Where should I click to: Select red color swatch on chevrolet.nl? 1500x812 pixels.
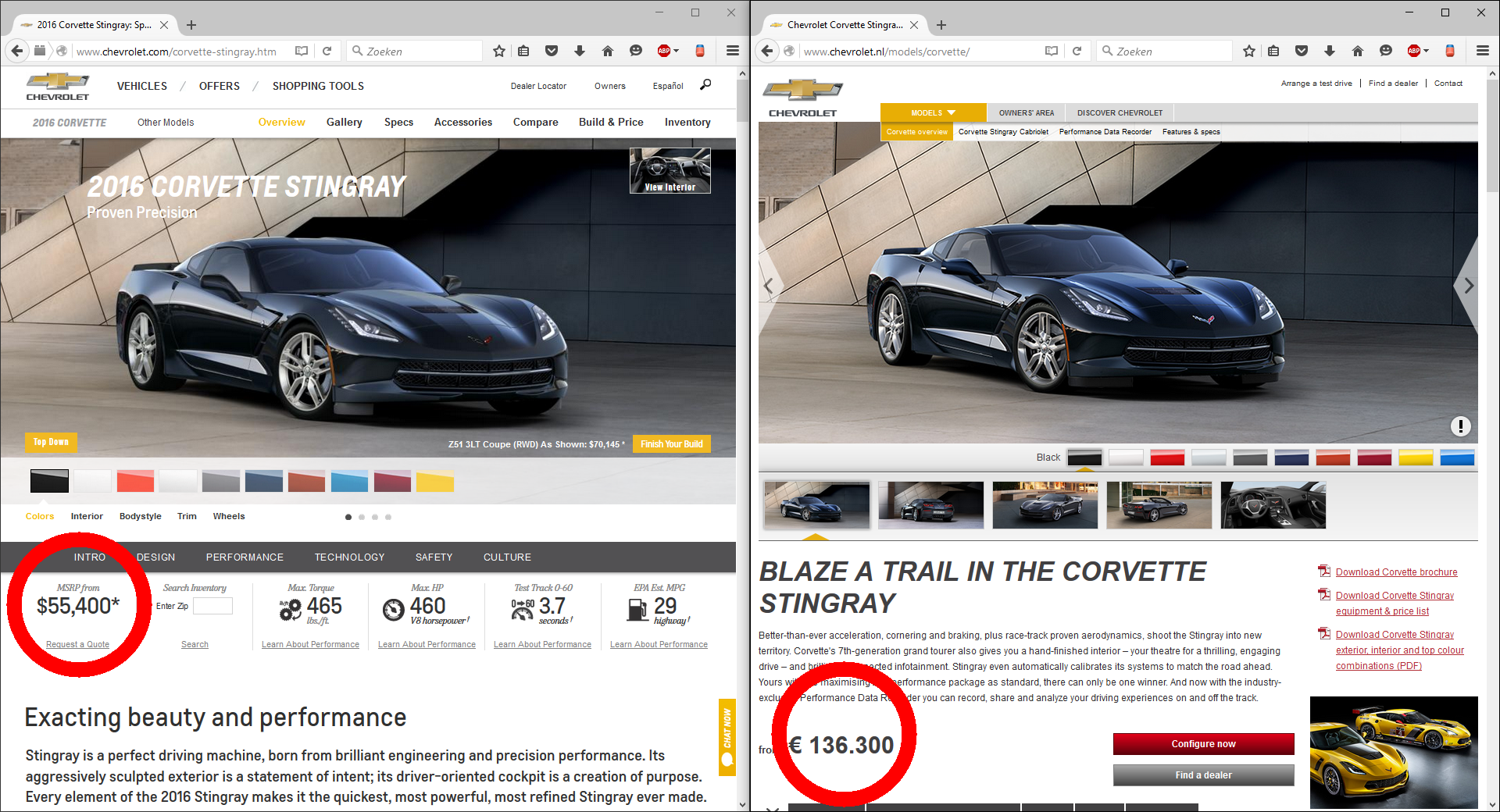pos(1167,458)
